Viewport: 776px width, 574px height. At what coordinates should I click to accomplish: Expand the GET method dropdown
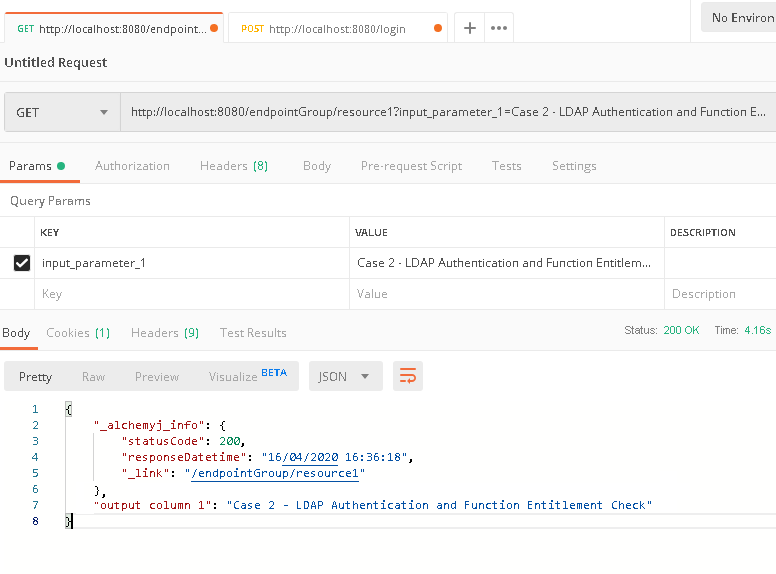[x=62, y=112]
